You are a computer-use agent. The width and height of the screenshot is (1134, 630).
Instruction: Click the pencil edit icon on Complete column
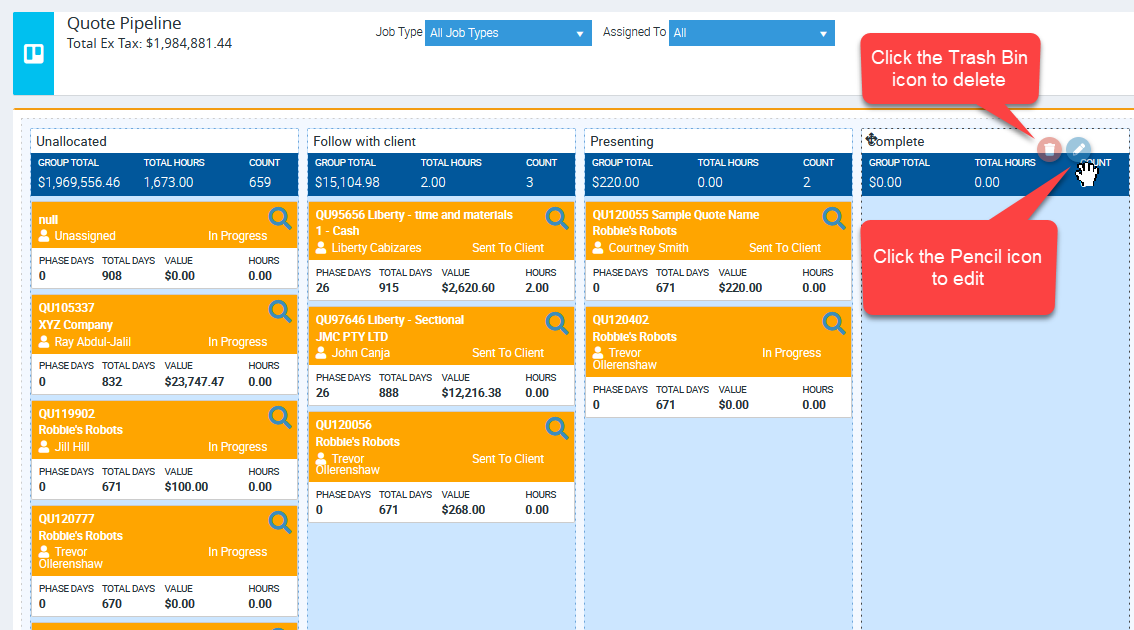[1077, 149]
